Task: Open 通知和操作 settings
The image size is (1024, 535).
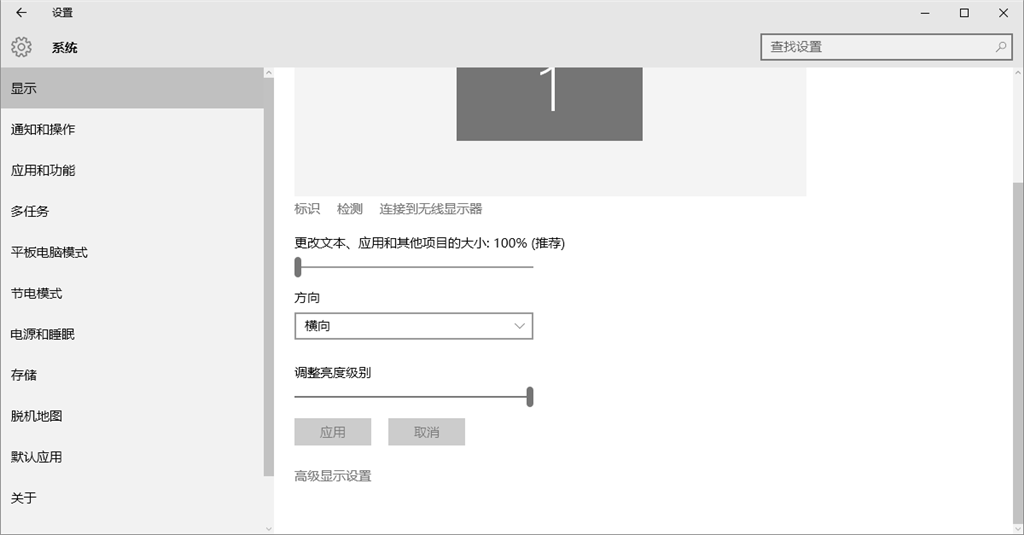Action: 132,129
